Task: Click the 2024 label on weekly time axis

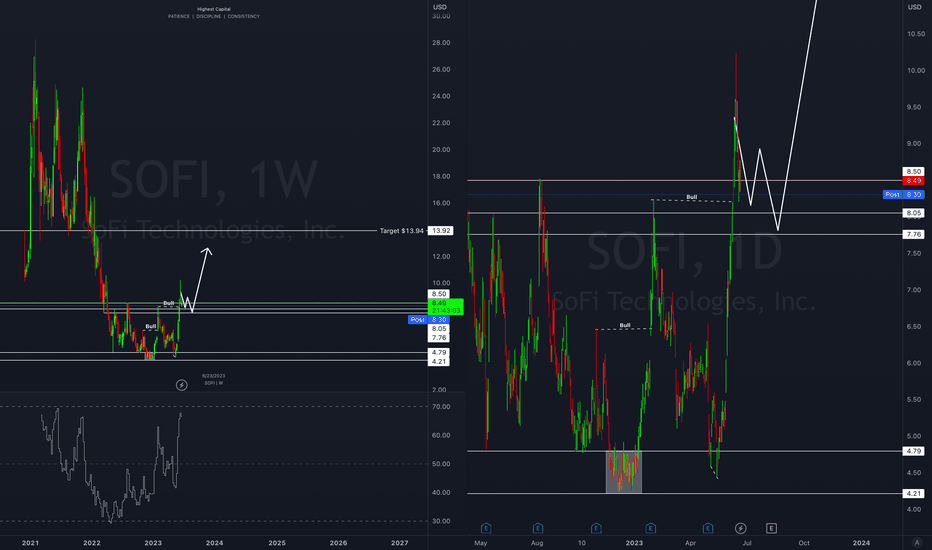Action: point(215,543)
